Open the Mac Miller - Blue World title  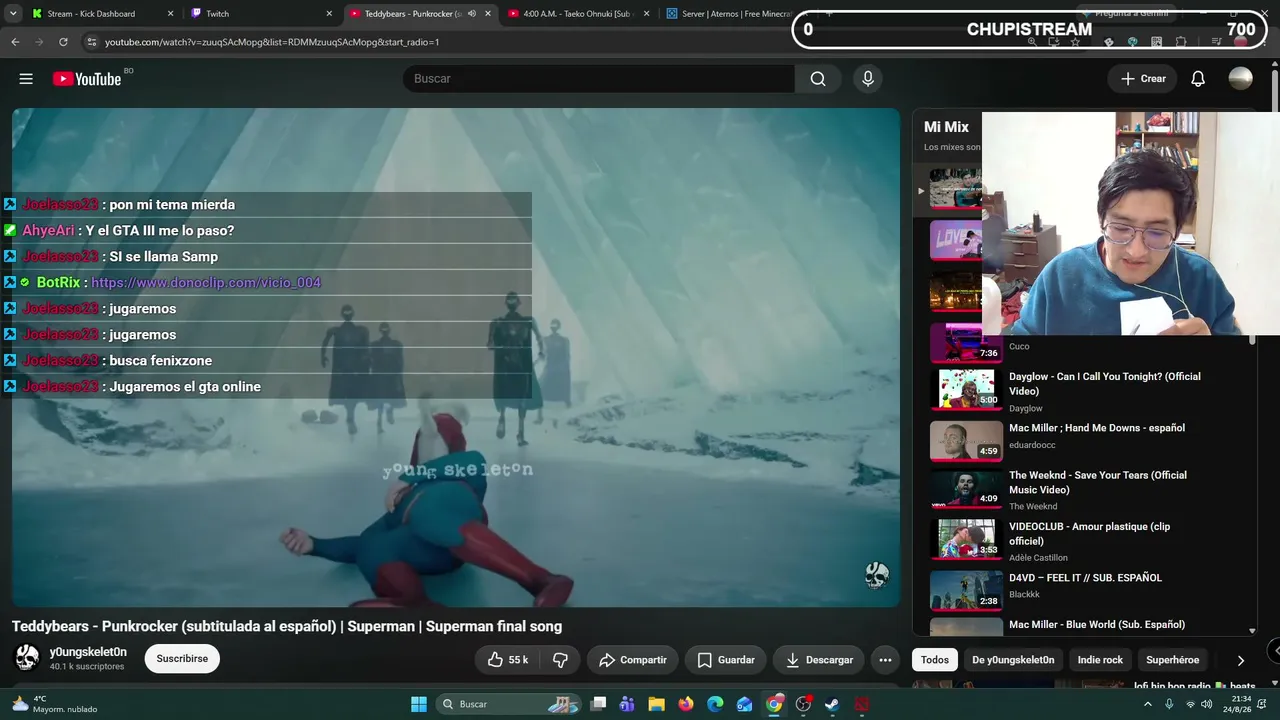click(1097, 625)
